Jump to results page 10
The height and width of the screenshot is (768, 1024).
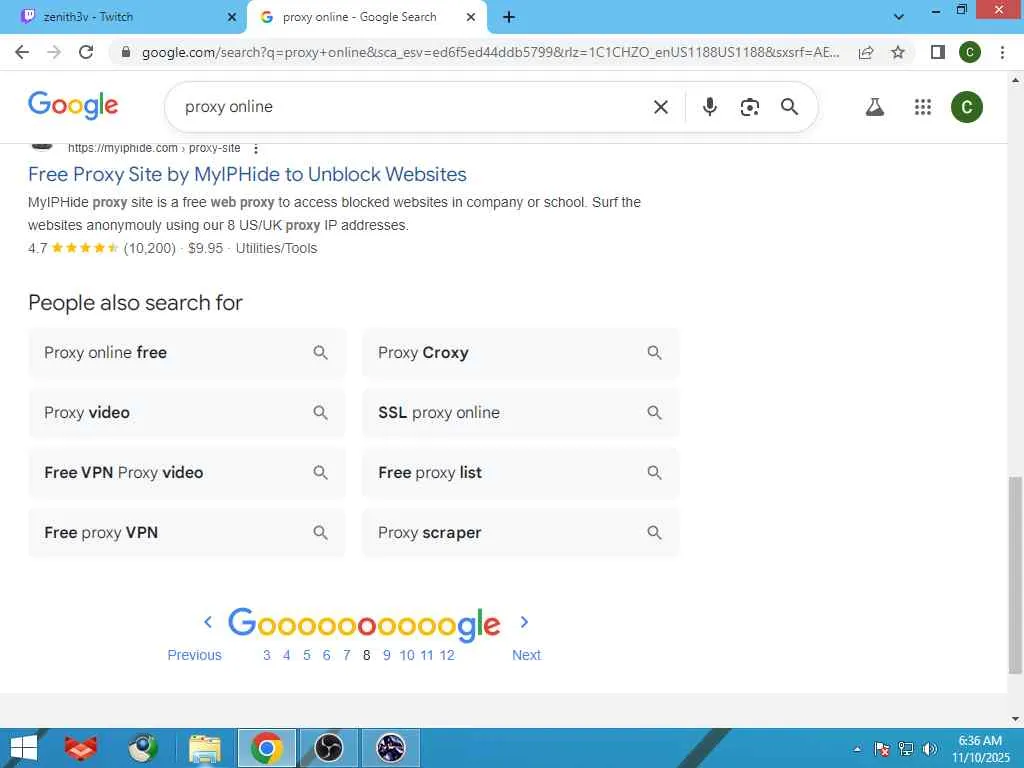[407, 655]
